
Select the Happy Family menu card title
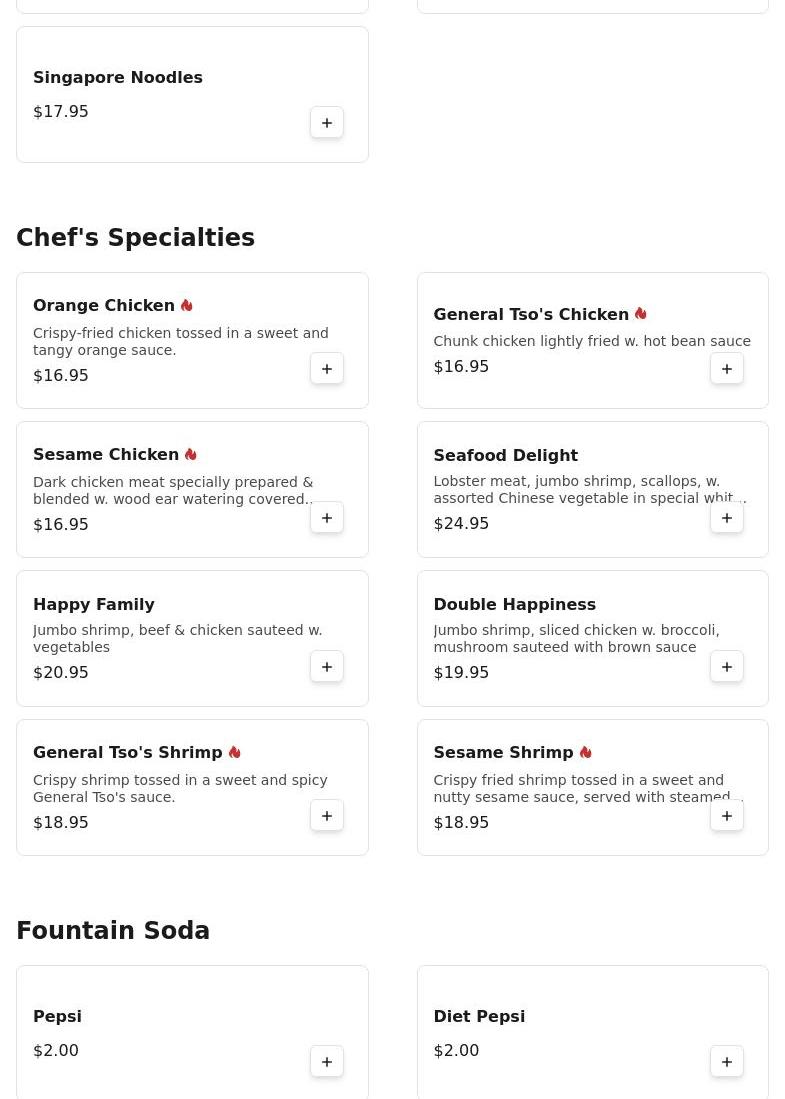pos(94,605)
